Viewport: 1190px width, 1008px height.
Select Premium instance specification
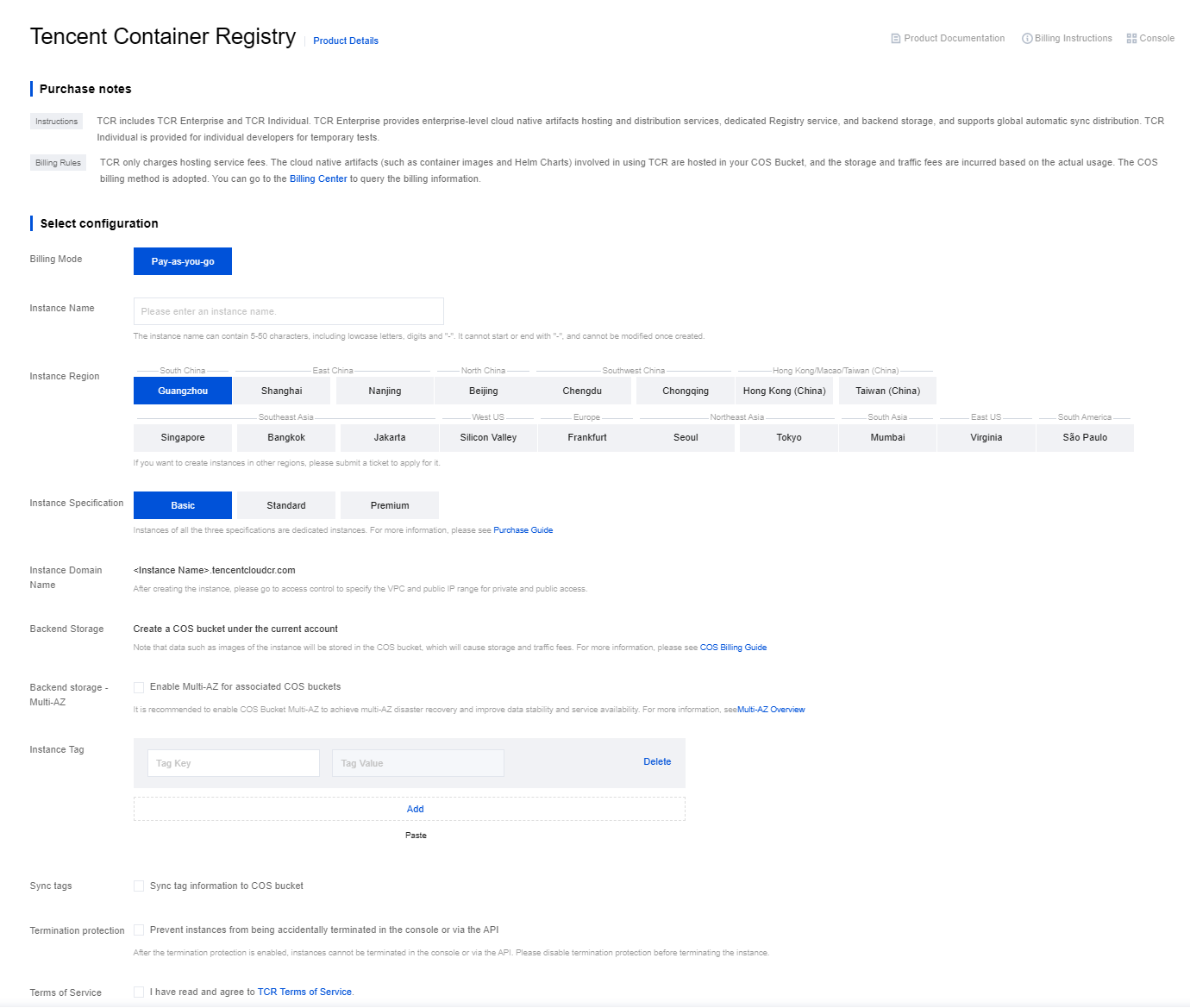(390, 505)
